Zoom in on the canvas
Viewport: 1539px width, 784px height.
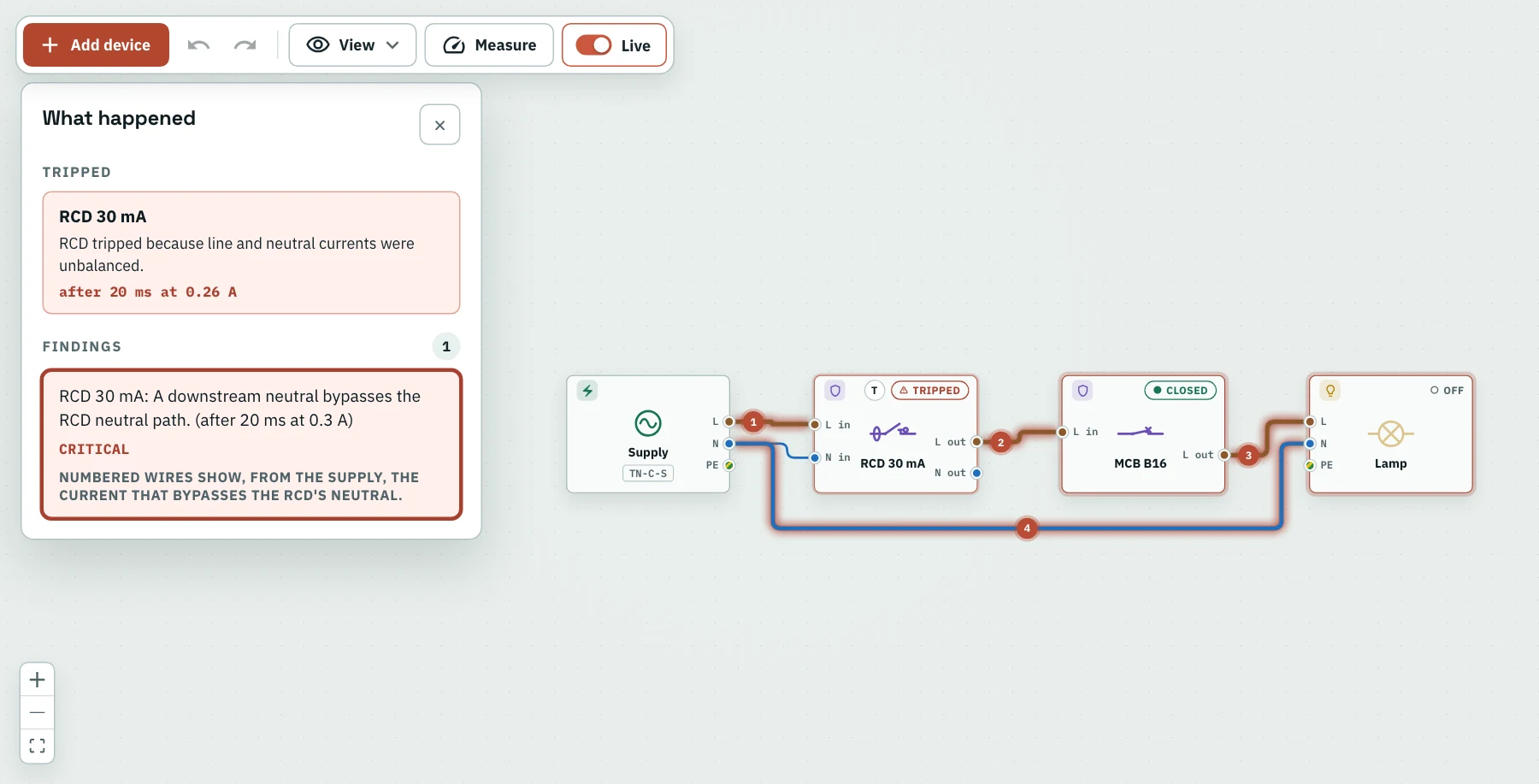point(38,680)
